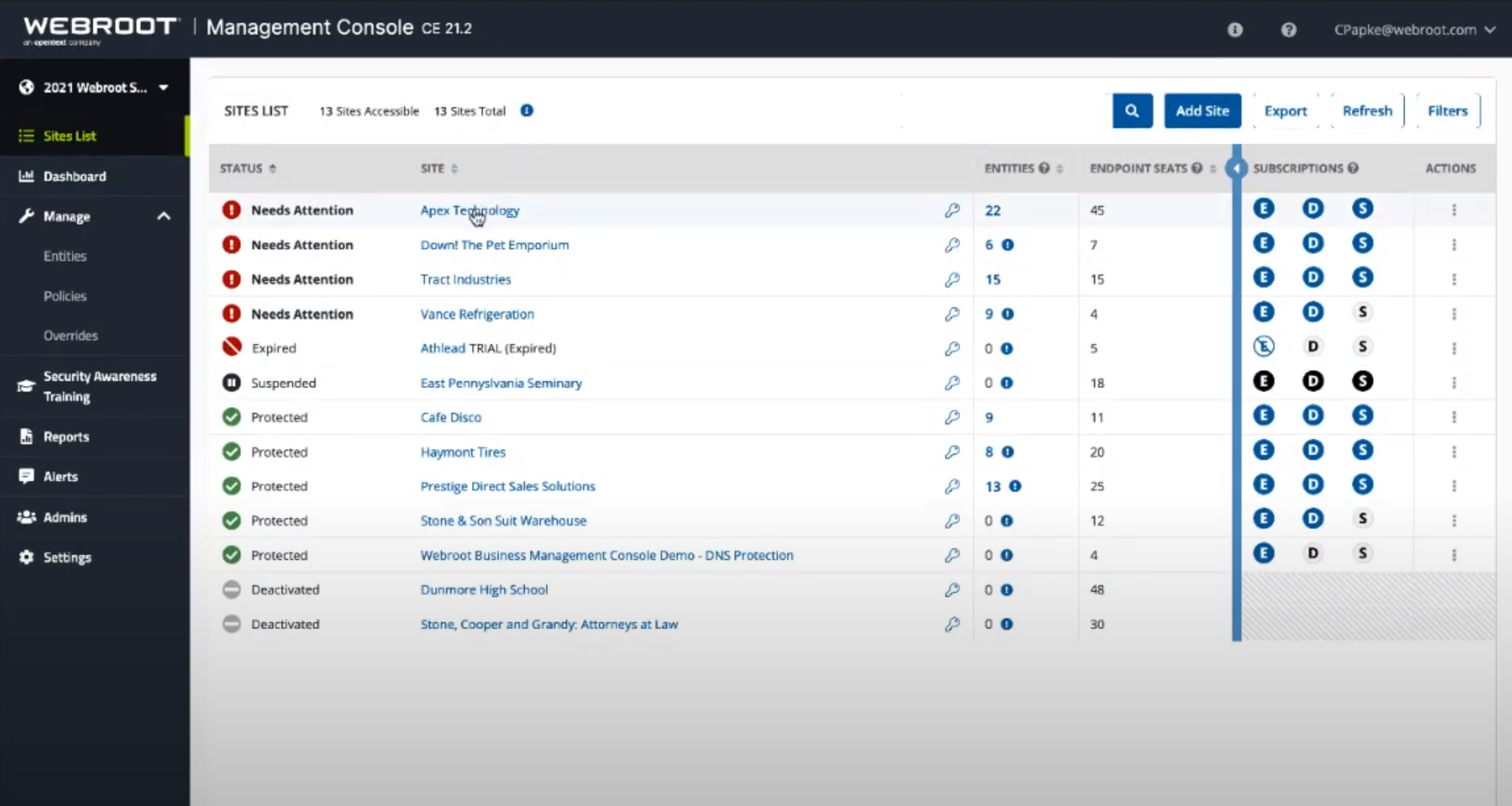Click the Entities column help icon

tap(1043, 168)
